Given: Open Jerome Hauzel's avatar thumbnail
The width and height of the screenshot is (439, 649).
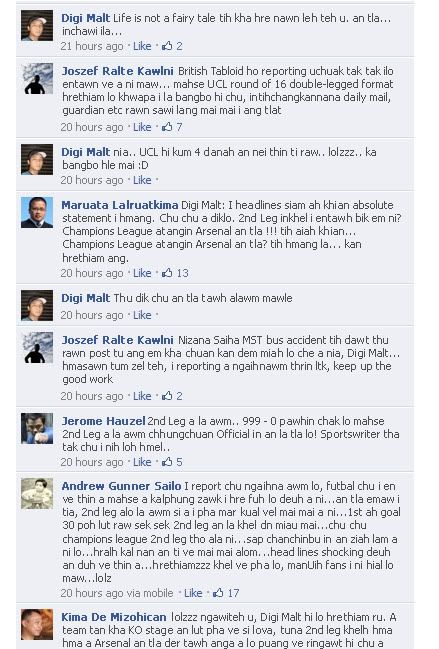Looking at the screenshot, I should pos(37,428).
